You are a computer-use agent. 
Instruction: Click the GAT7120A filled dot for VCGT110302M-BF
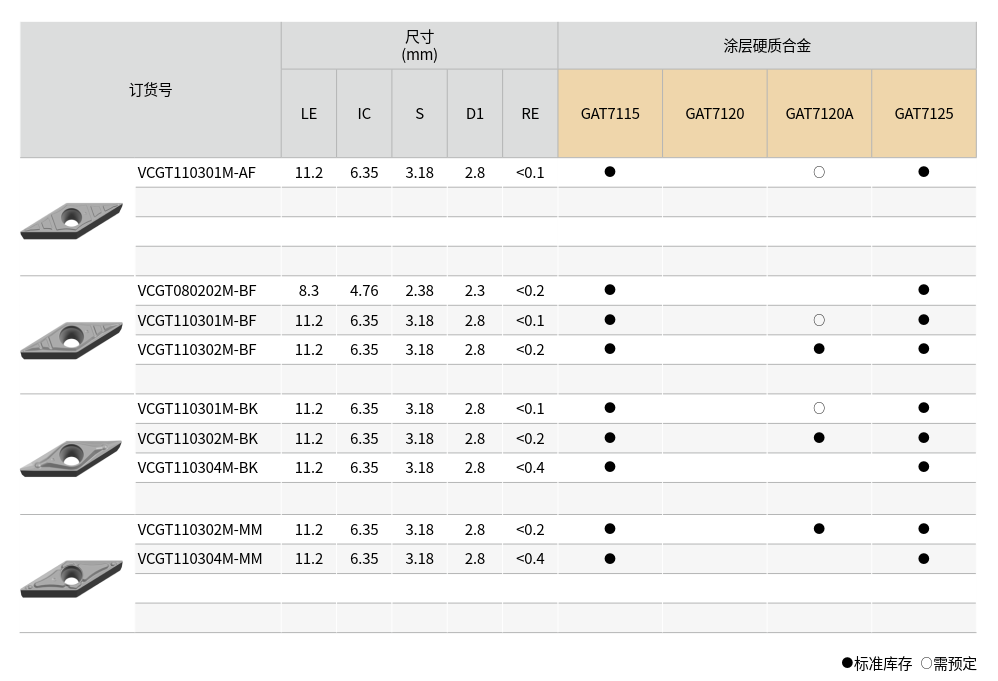[x=819, y=349]
